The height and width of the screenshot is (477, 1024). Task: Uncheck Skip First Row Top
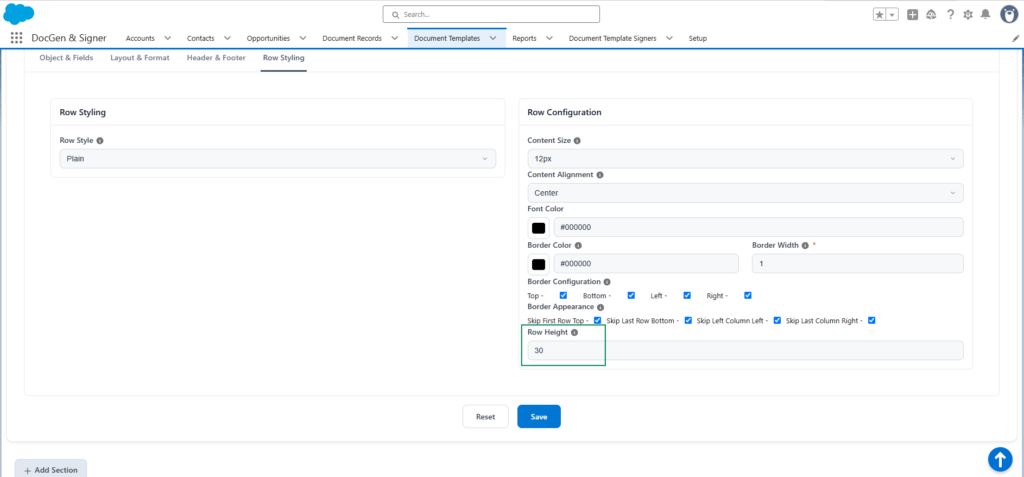598,321
